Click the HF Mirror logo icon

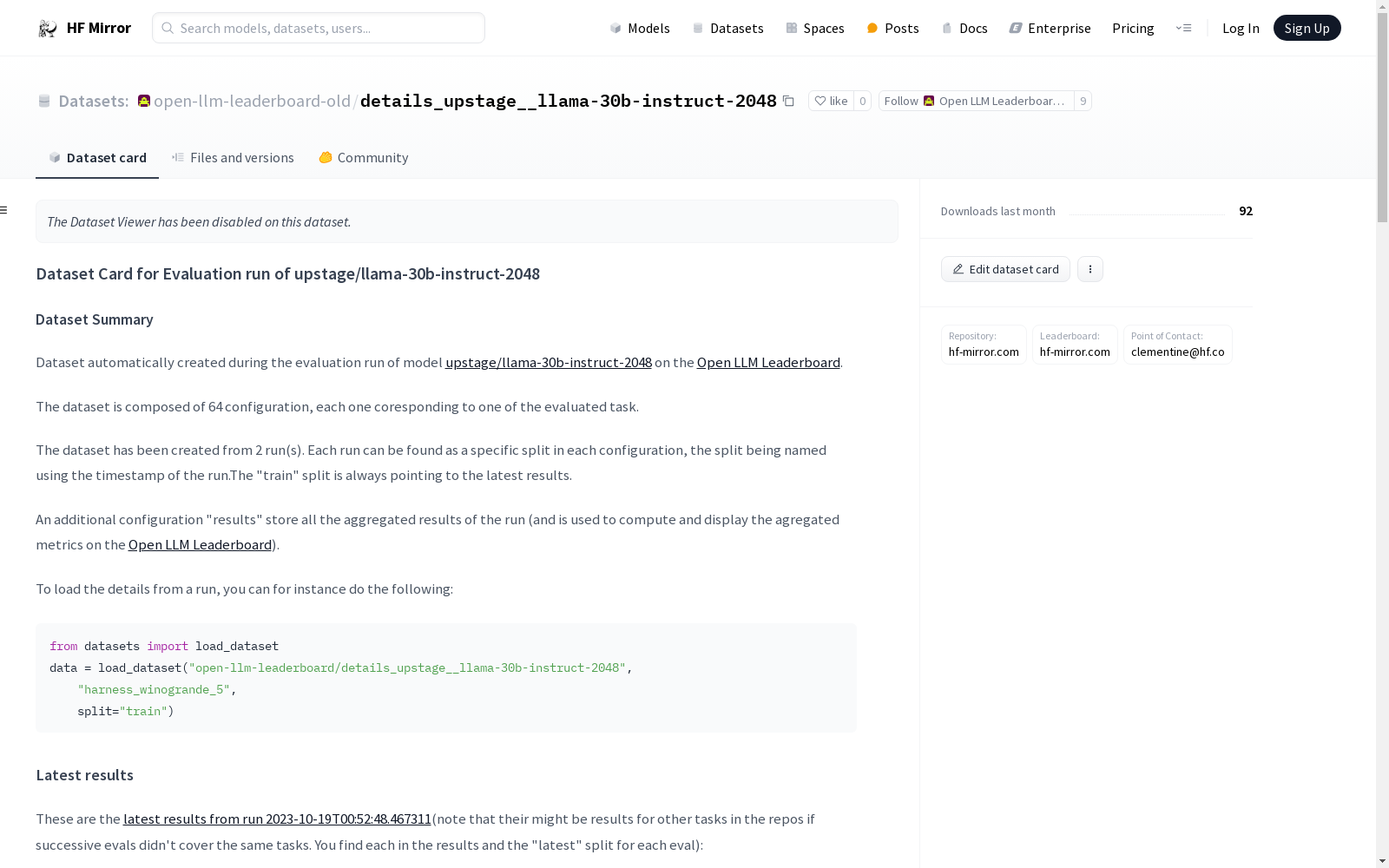pos(47,29)
